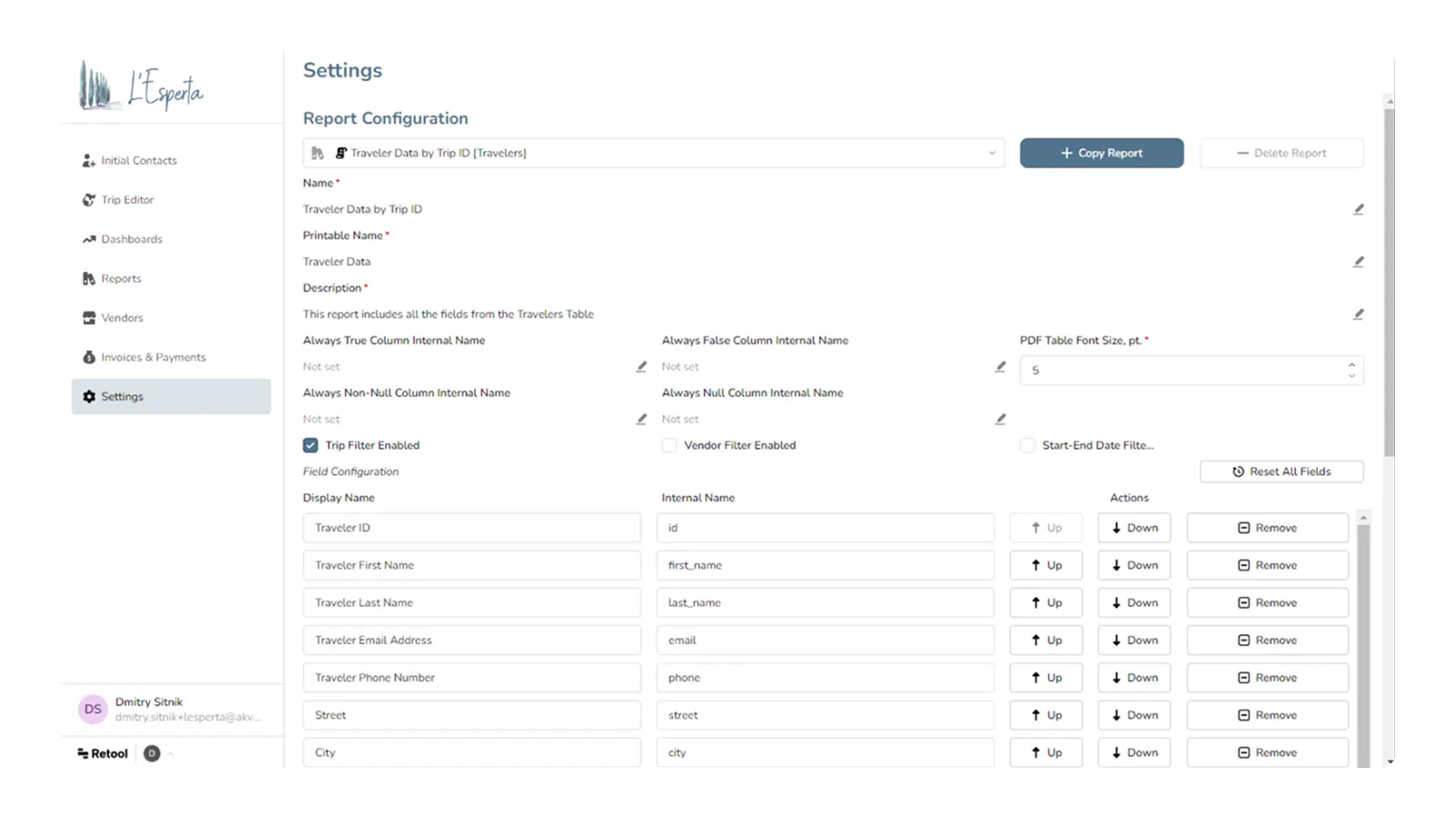Edit the report Name with the pencil icon
The width and height of the screenshot is (1456, 819).
tap(1359, 209)
